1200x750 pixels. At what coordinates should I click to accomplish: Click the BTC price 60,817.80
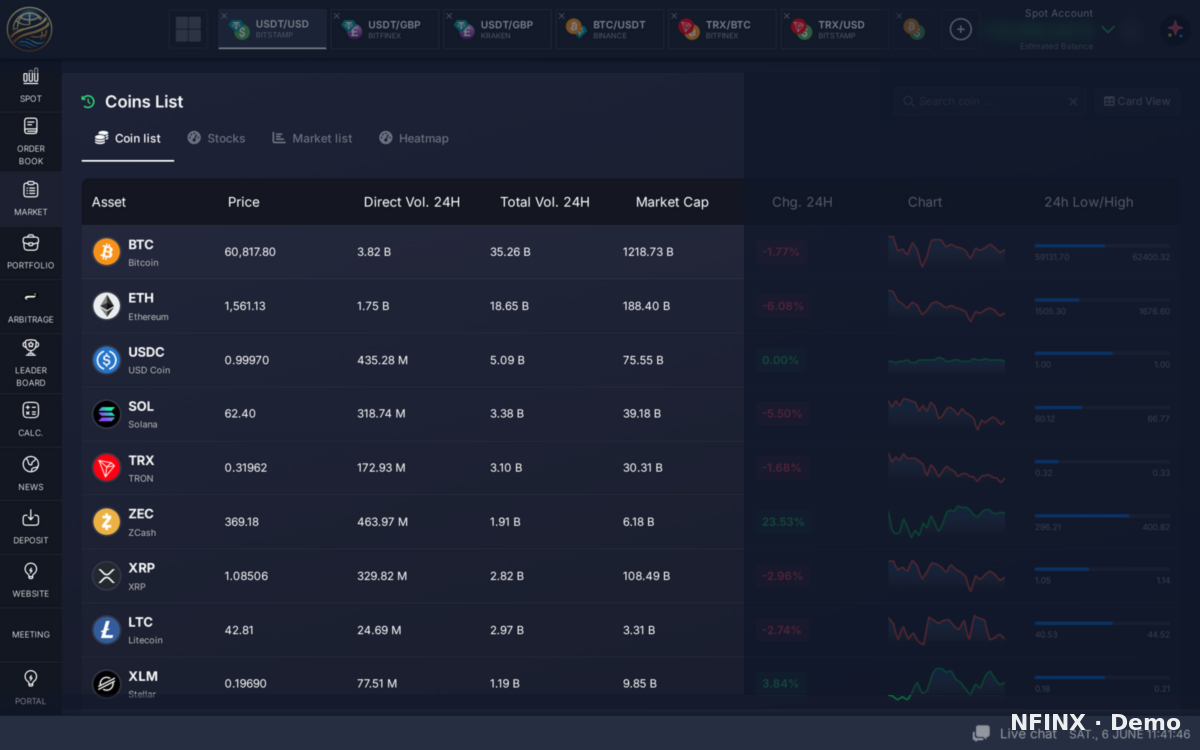(250, 252)
